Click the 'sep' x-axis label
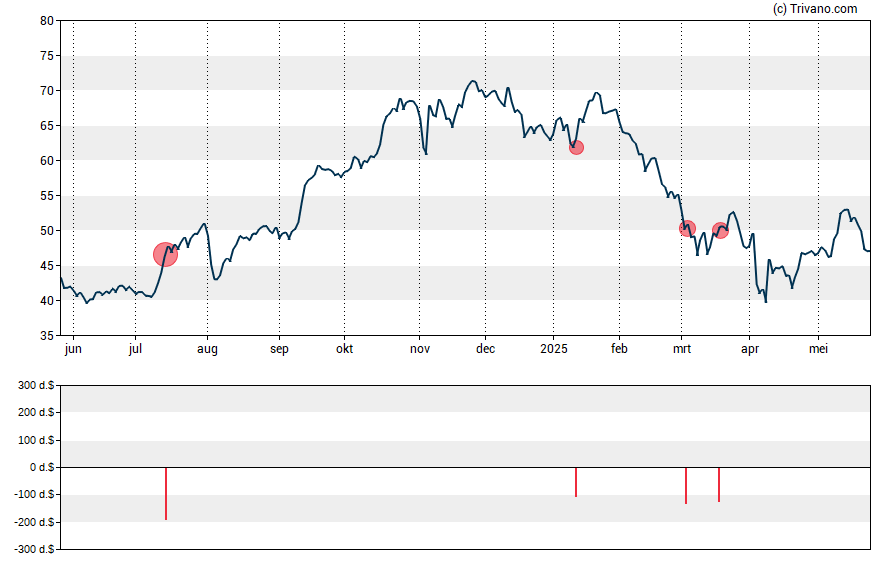Viewport: 888px width, 565px height. coord(279,349)
